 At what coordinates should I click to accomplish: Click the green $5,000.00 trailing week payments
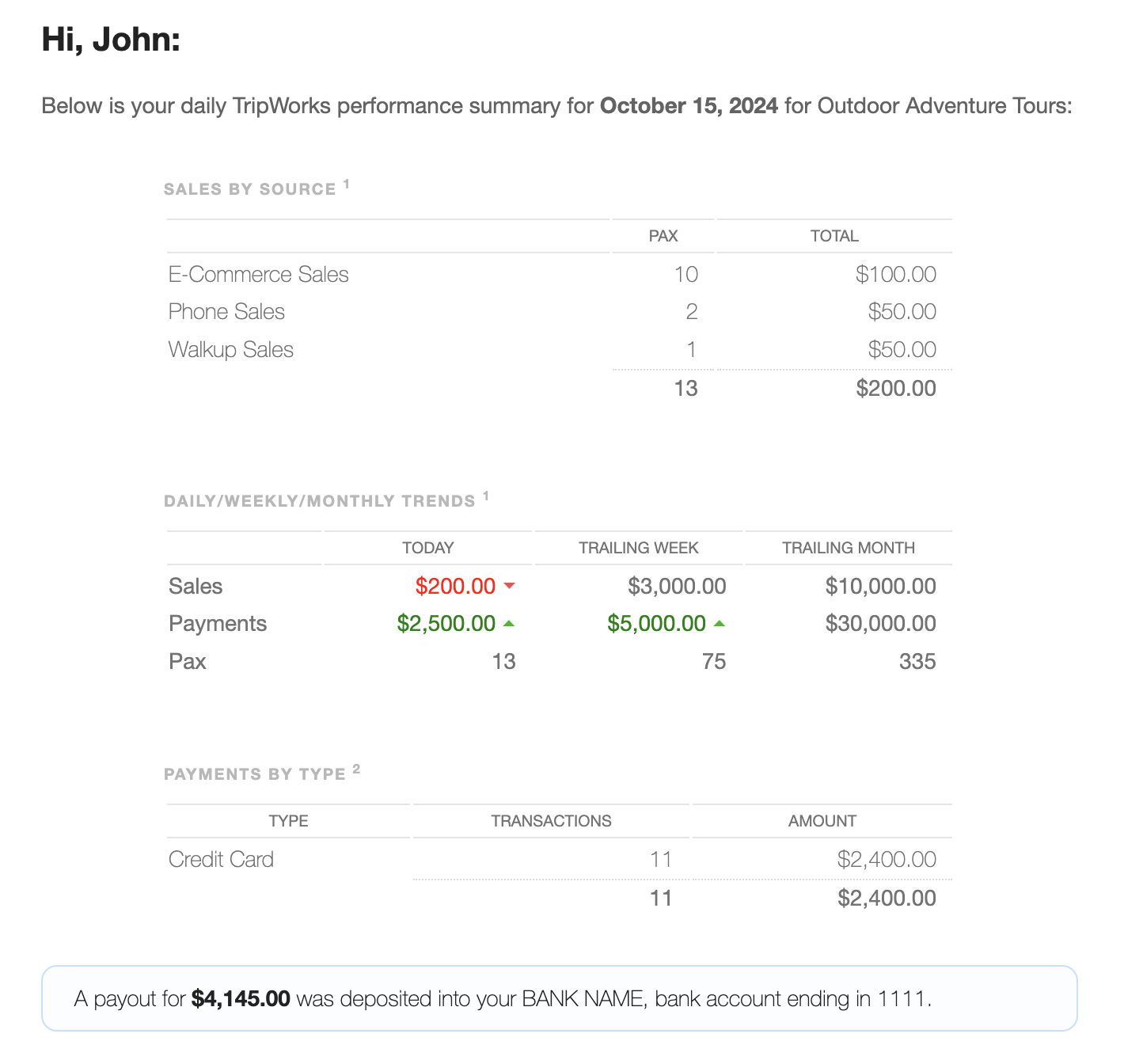[656, 624]
